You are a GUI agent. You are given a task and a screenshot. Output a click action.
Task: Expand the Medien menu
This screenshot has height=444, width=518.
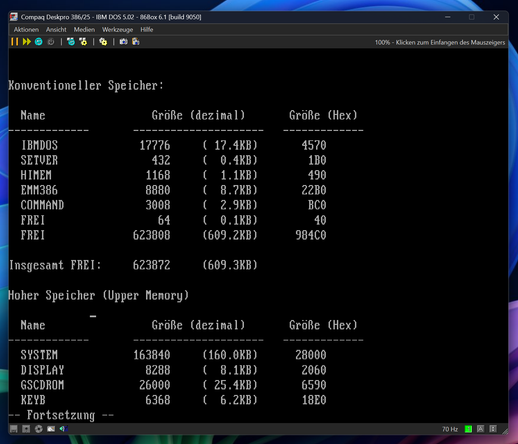[84, 30]
